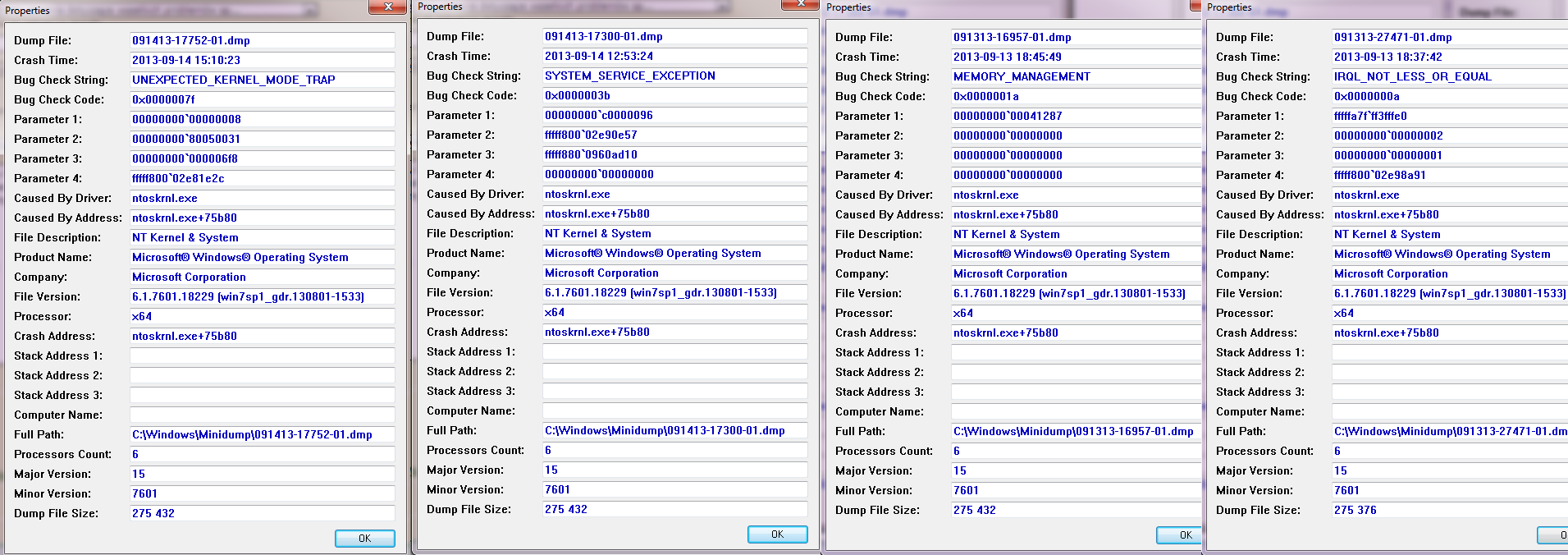Image resolution: width=1568 pixels, height=555 pixels.
Task: Click OK in the 091413-17752-01.dmp Properties window
Action: click(x=365, y=539)
